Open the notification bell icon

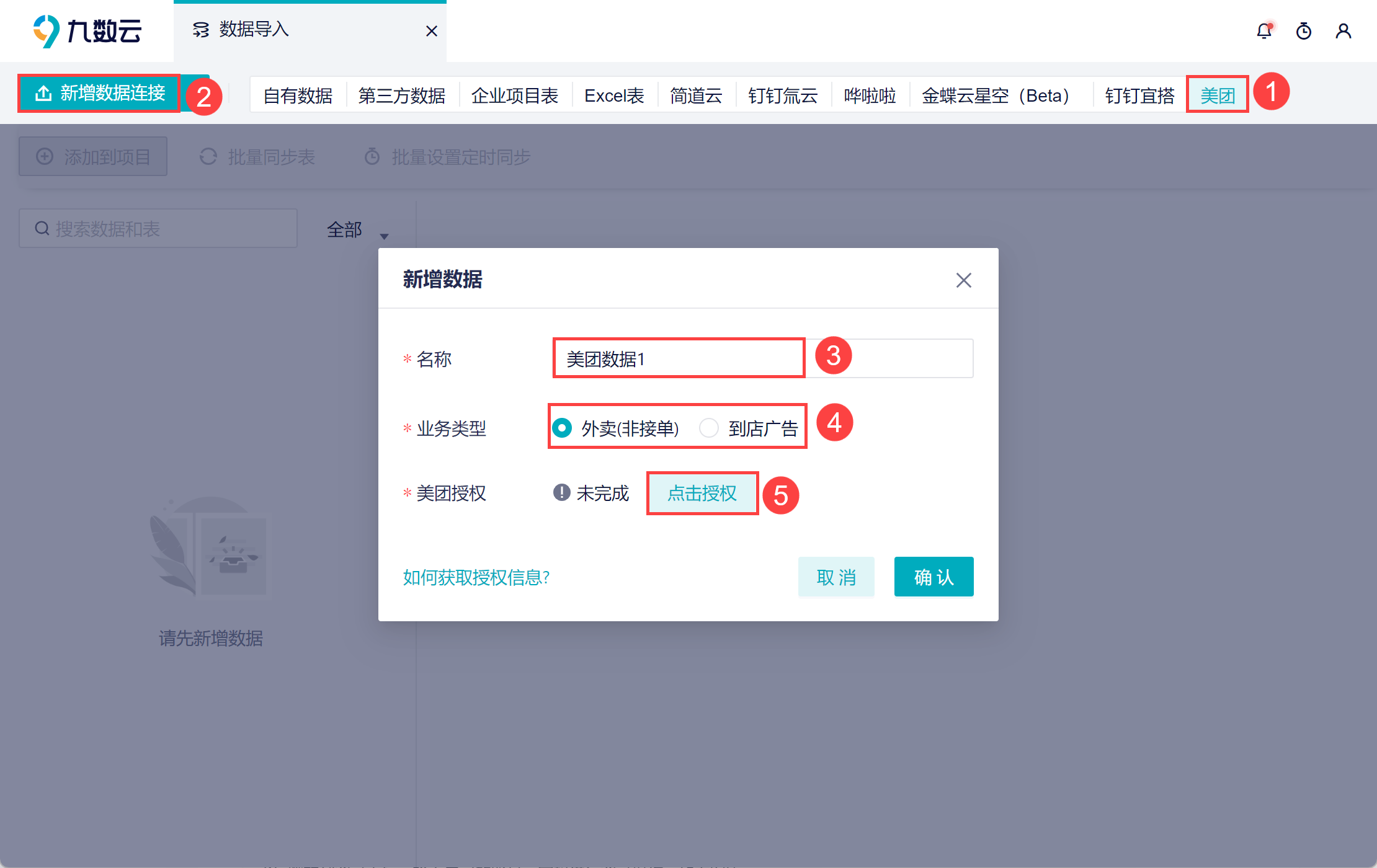click(1264, 31)
